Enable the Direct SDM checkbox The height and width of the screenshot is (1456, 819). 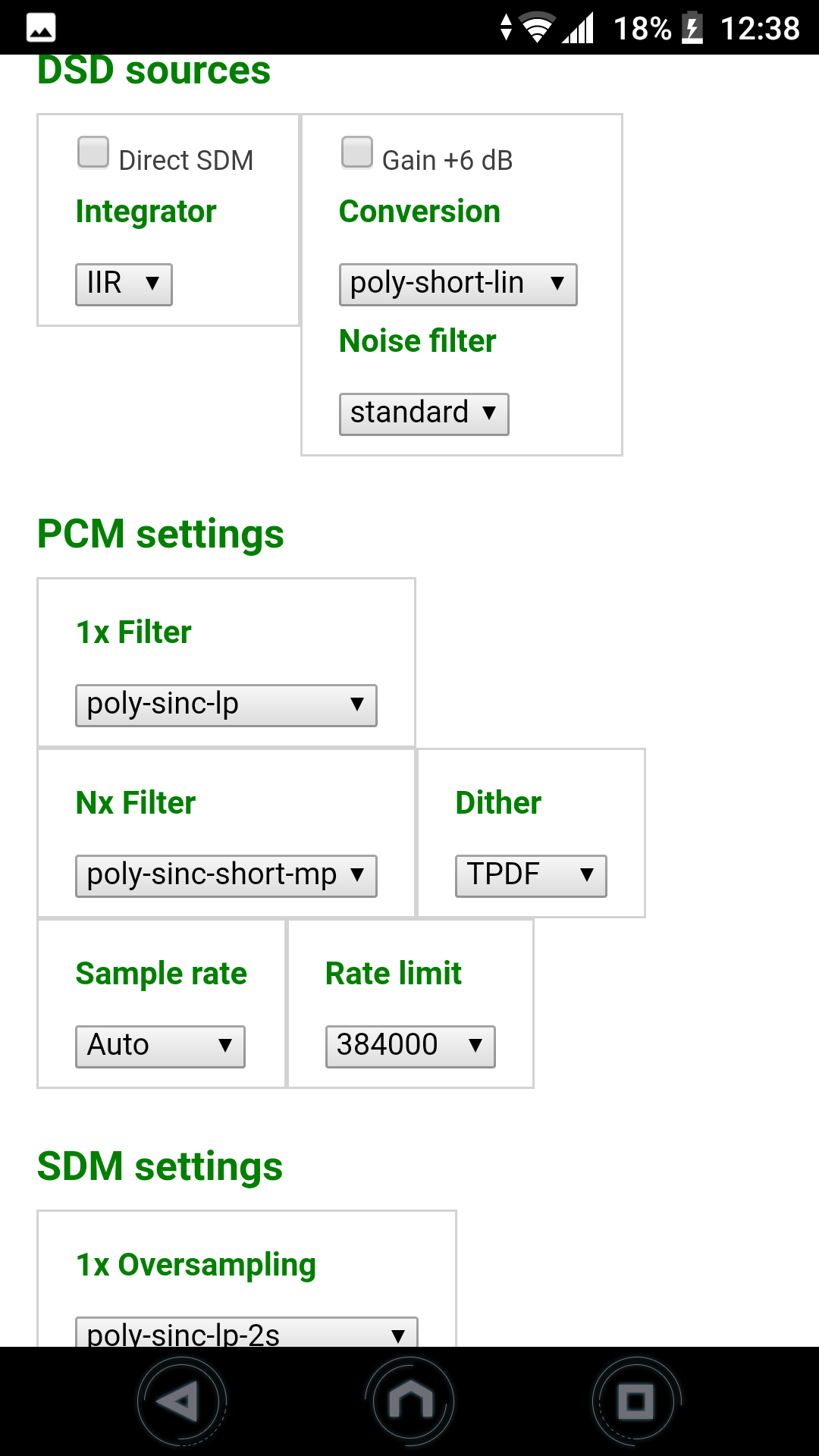pos(93,152)
